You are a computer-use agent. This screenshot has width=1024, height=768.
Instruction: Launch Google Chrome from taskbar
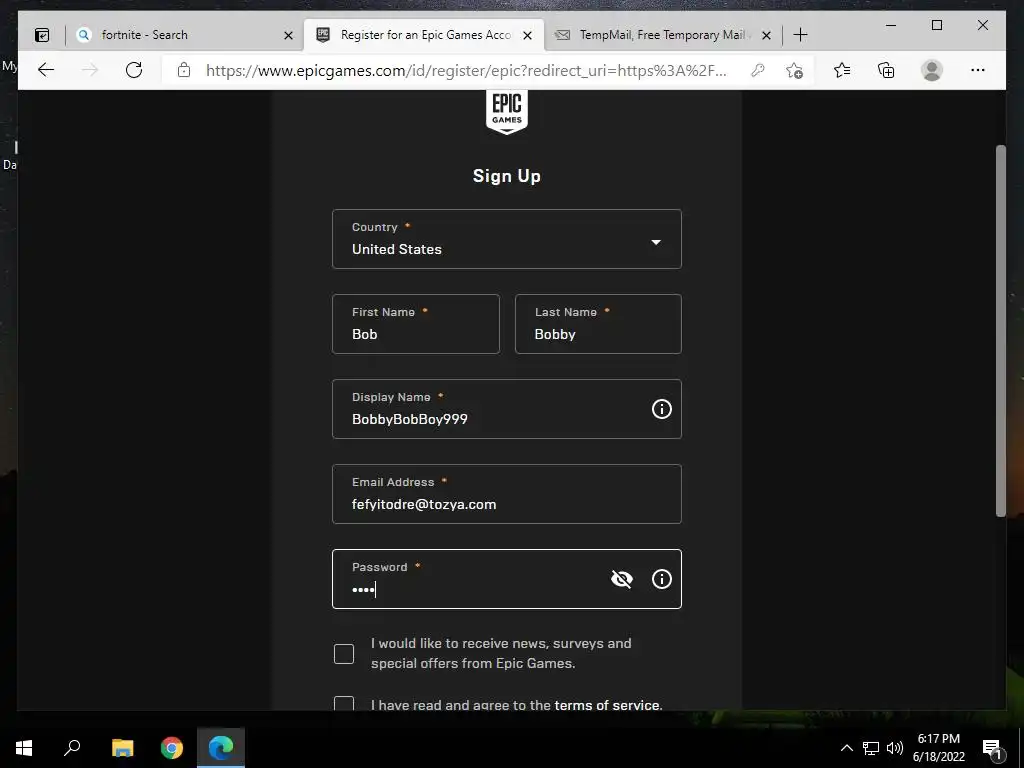(x=172, y=748)
